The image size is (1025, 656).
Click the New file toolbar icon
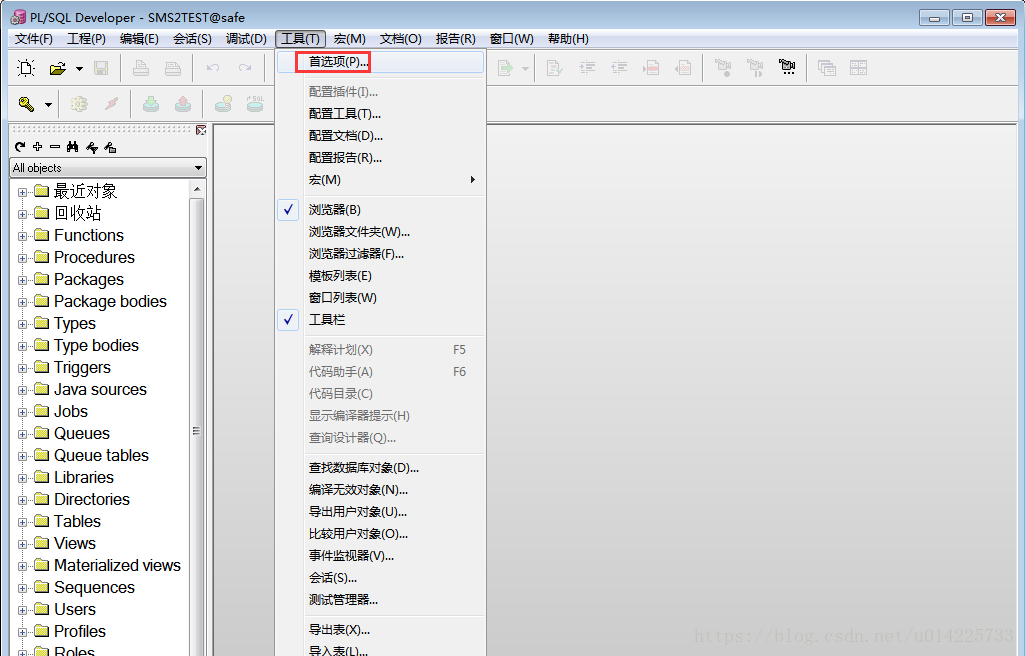(26, 68)
